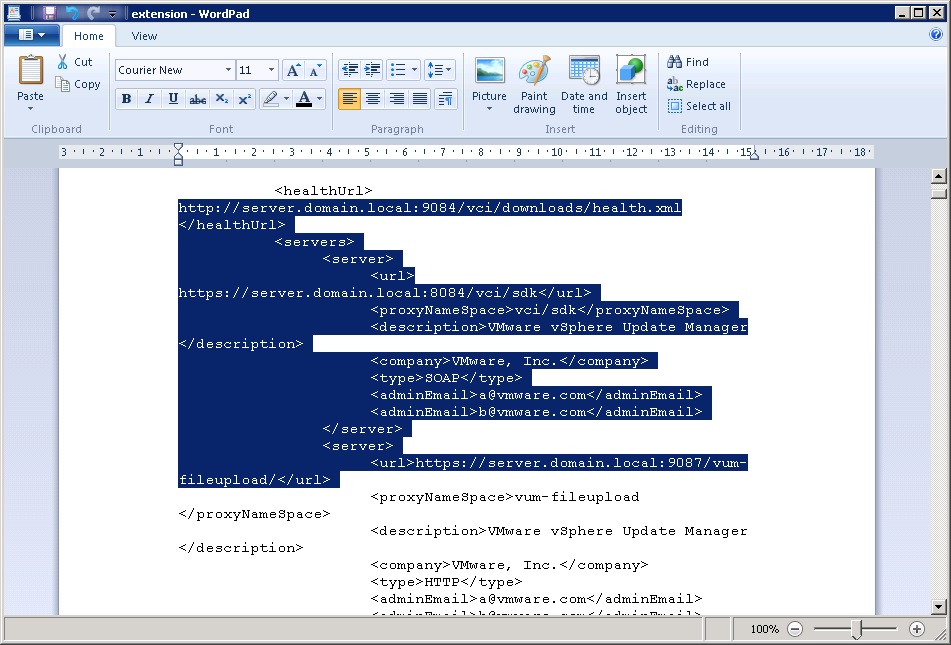
Task: Copy the selected text
Action: 78,84
